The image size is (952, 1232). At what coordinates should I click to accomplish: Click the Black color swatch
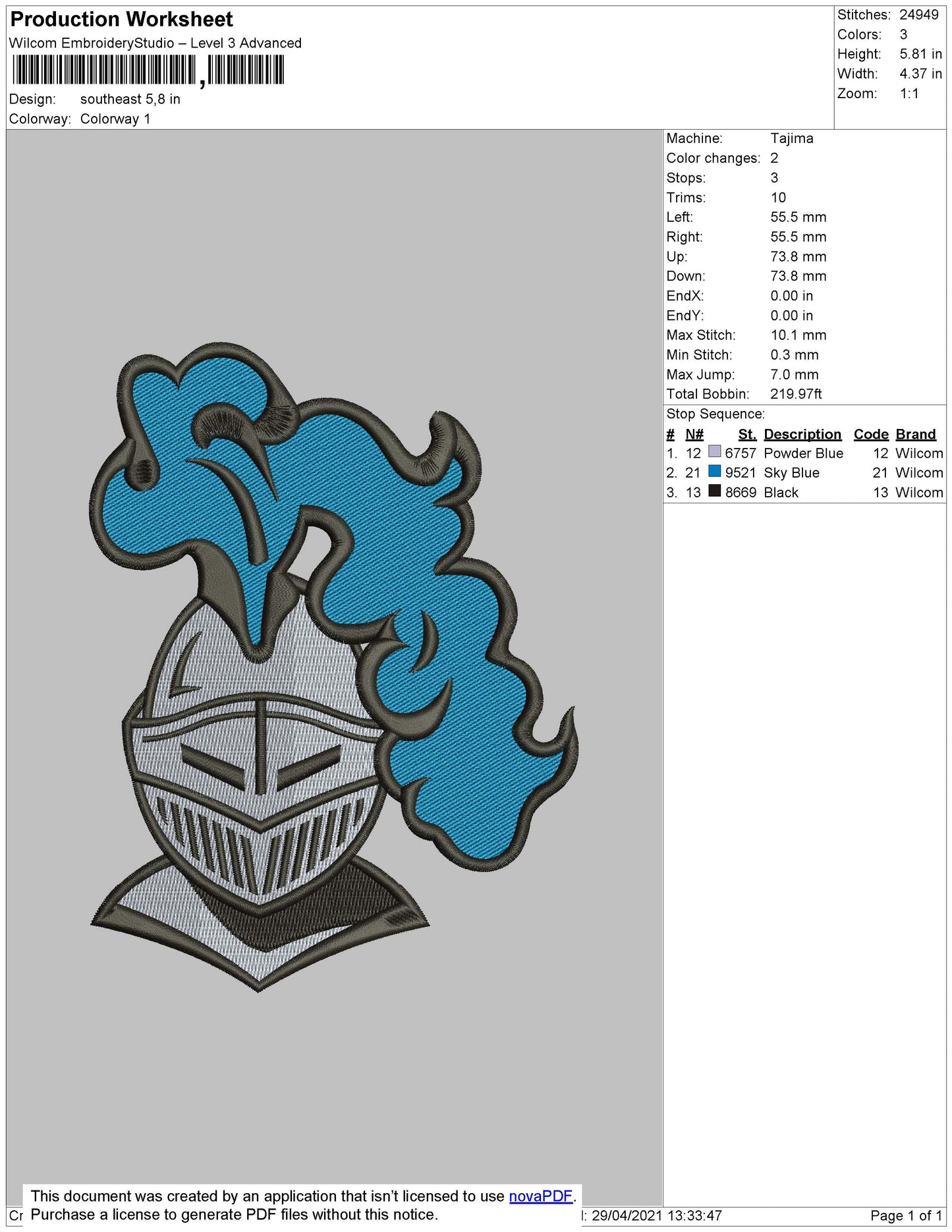(x=714, y=491)
